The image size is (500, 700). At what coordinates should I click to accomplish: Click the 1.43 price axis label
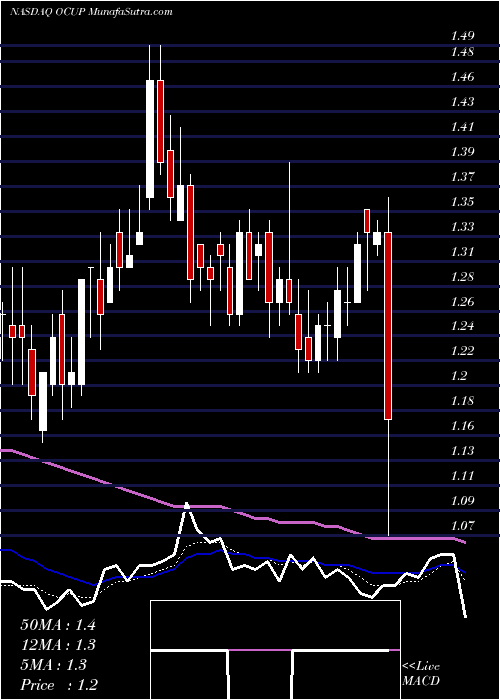point(462,102)
